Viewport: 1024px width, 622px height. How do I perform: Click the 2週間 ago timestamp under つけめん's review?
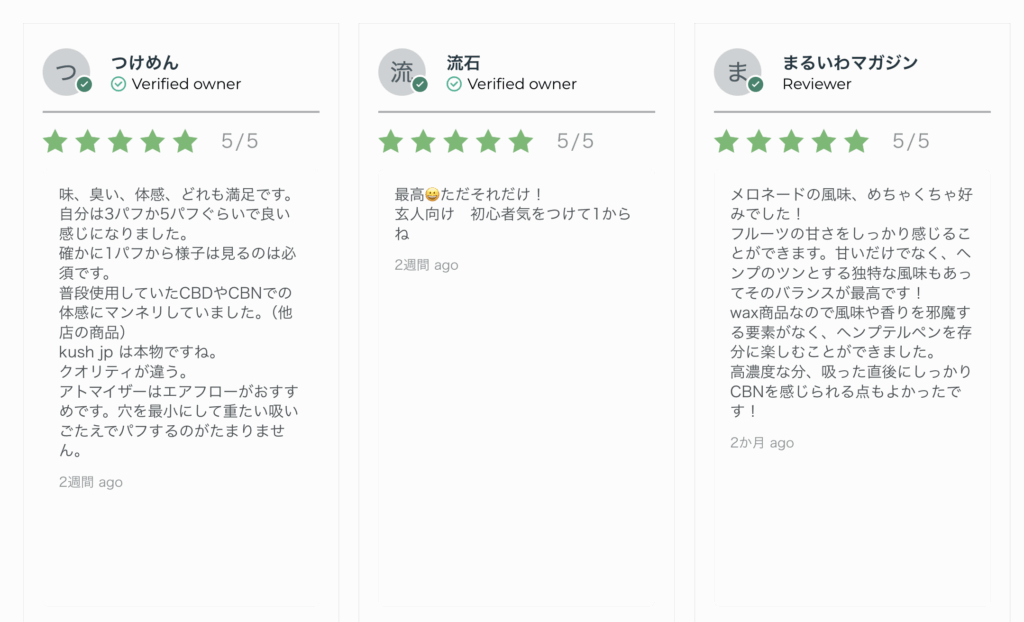(91, 482)
